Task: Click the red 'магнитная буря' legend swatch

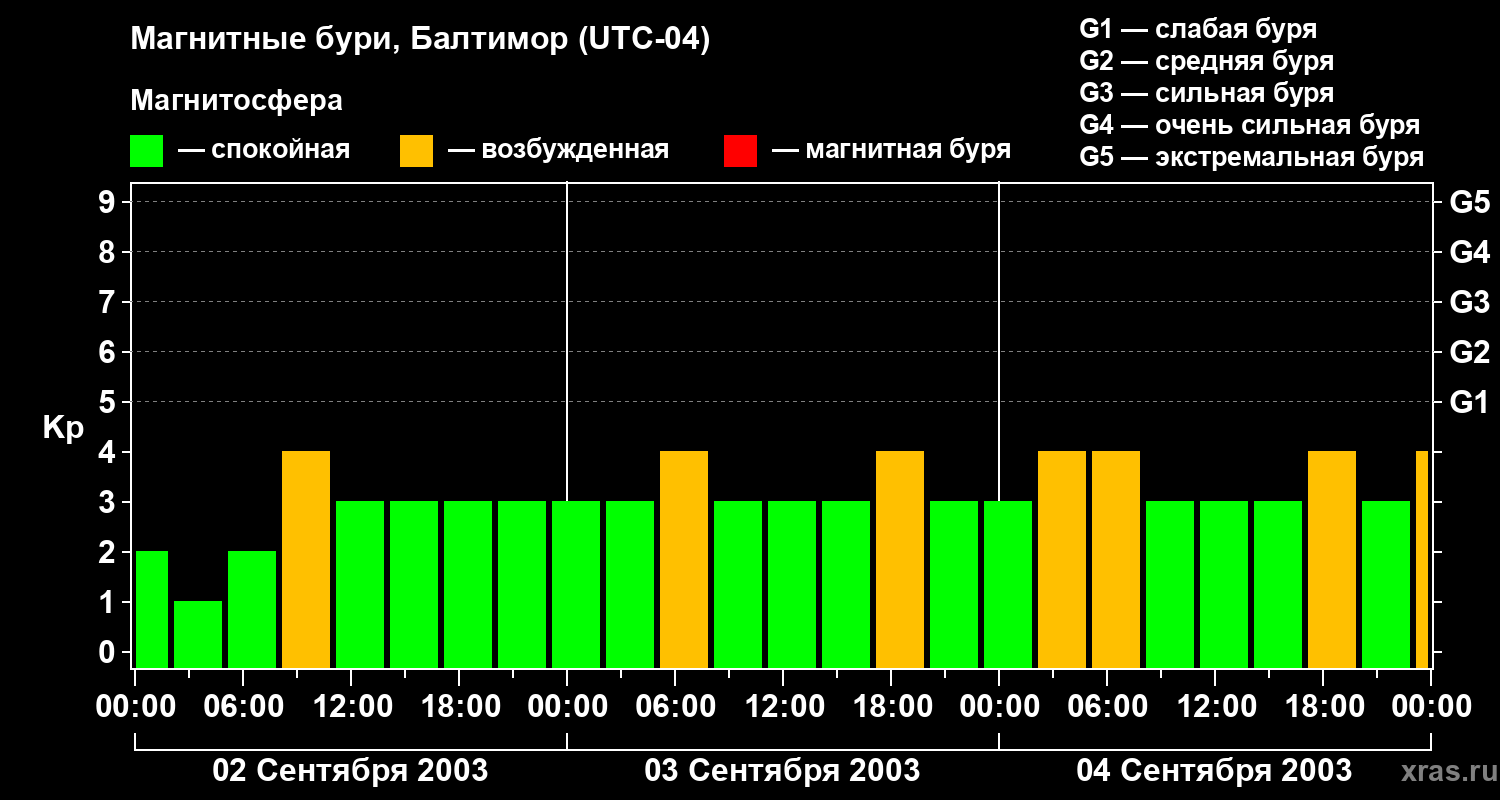Action: coord(740,151)
